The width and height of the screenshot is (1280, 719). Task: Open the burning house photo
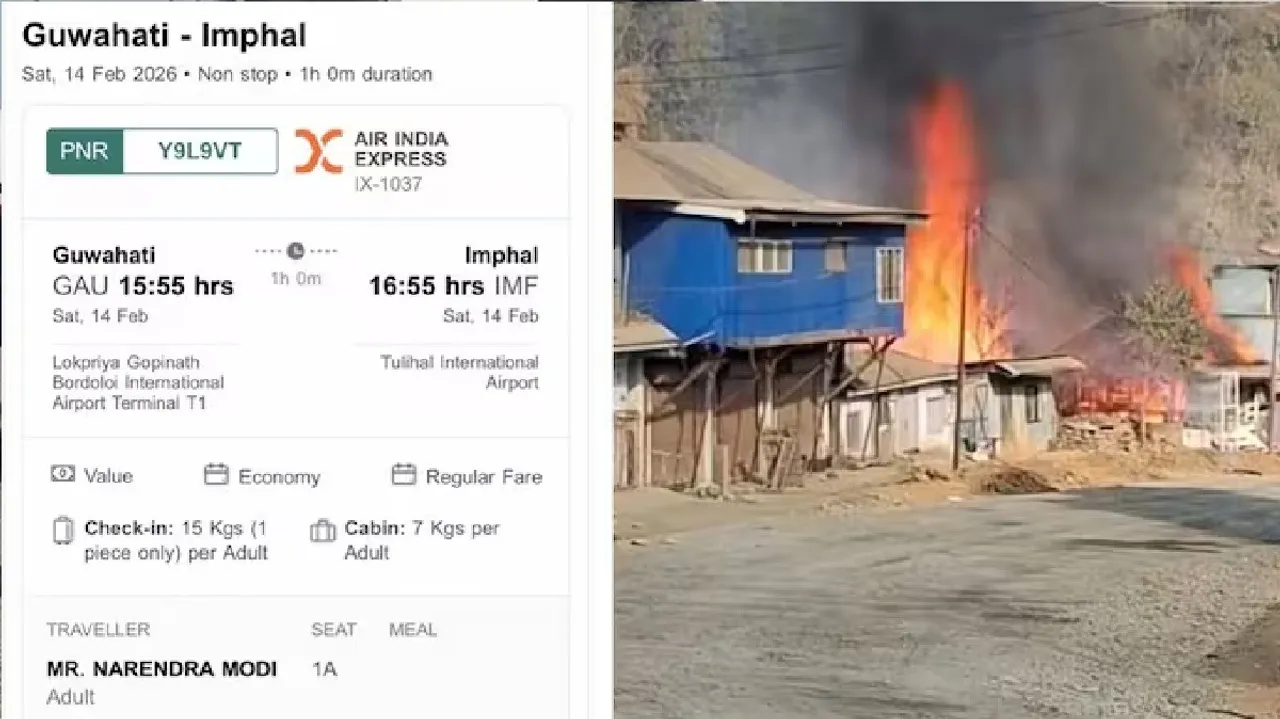[x=947, y=360]
